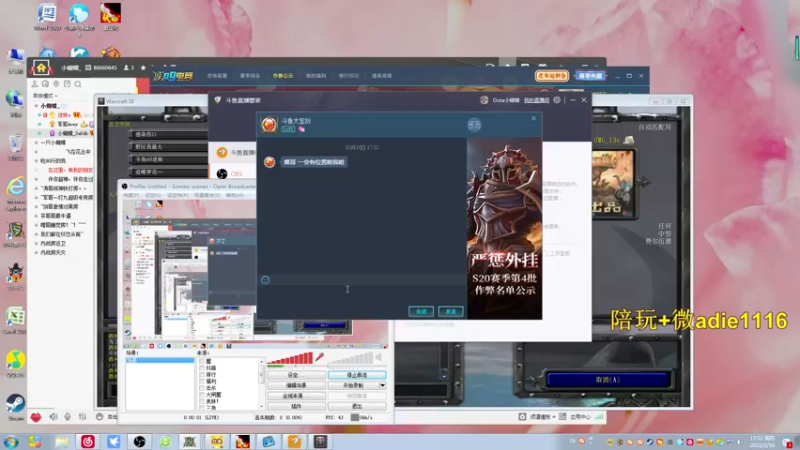Toggle the 大闸蟹 source checkbox in OBS
Screen dimensions: 800x450
click(202, 394)
